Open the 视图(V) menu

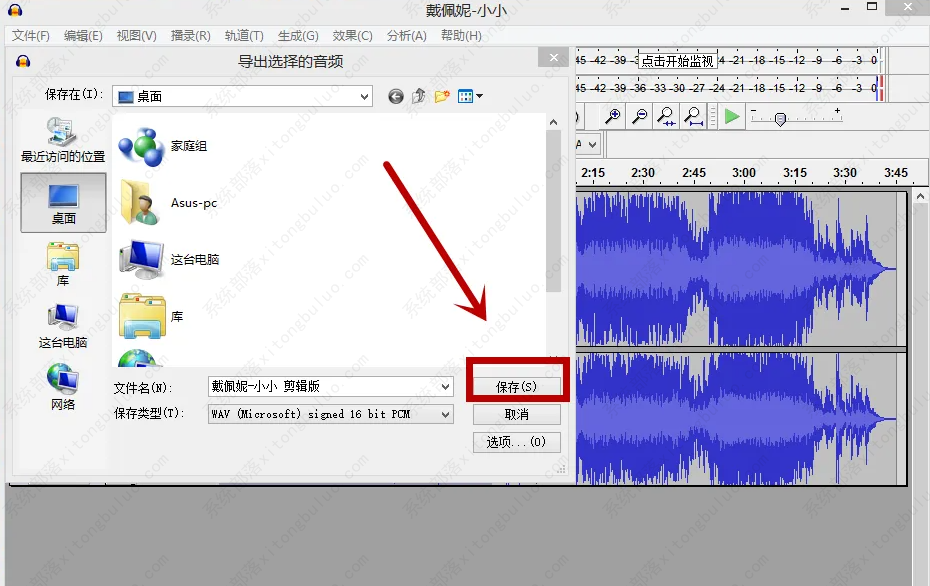point(136,36)
